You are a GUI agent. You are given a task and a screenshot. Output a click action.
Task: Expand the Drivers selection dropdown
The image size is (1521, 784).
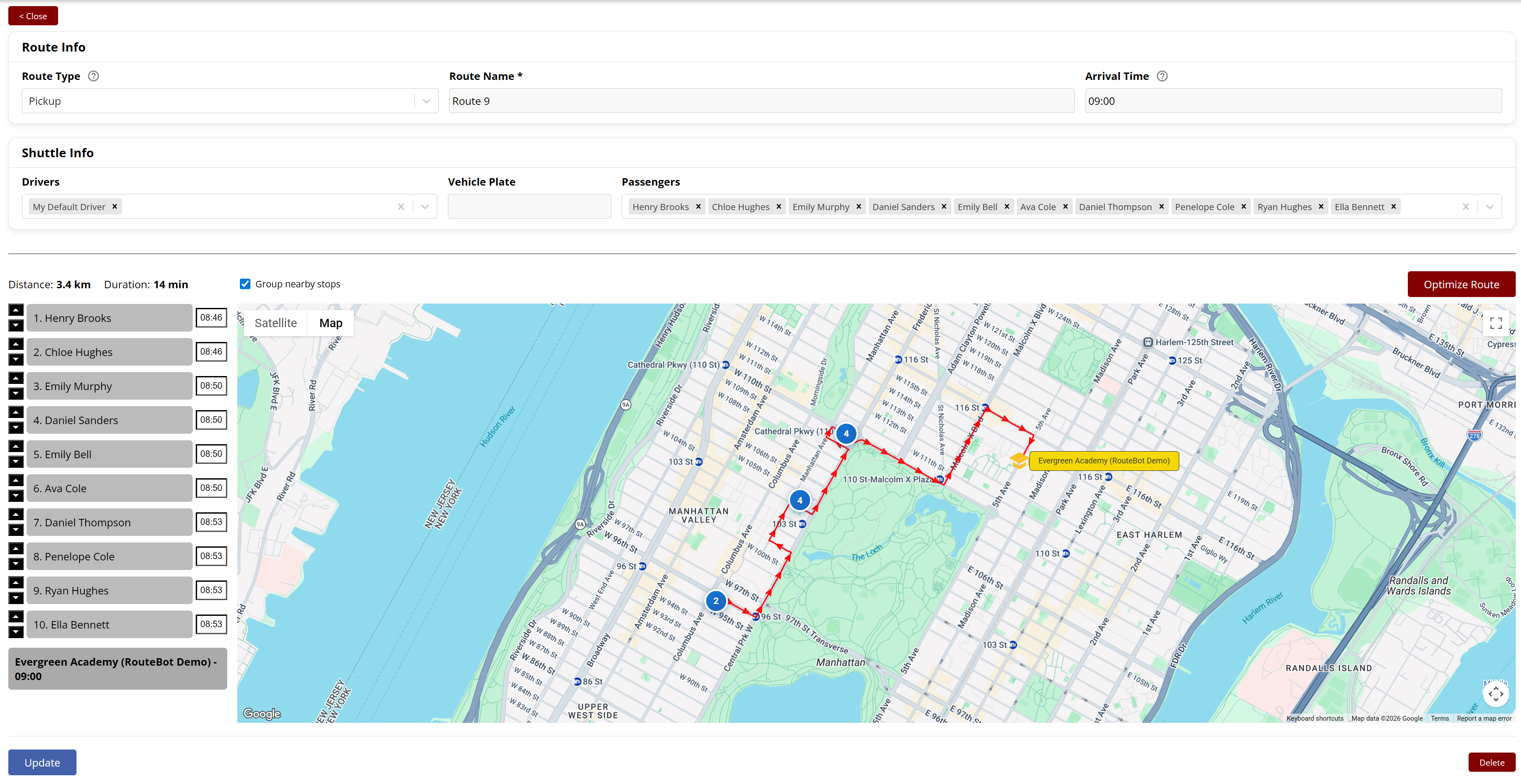point(425,206)
